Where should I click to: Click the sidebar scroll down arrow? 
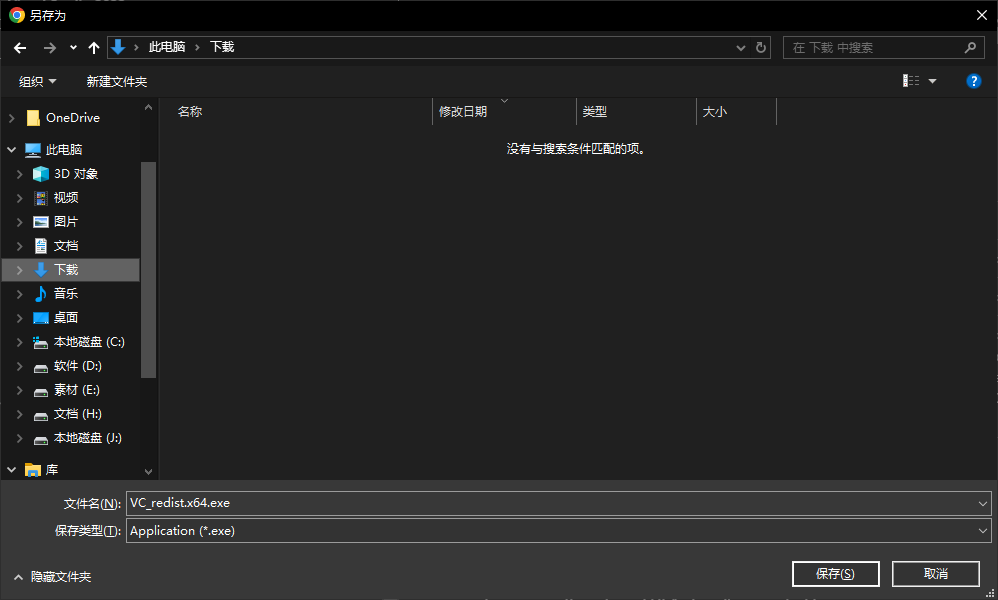(x=148, y=471)
